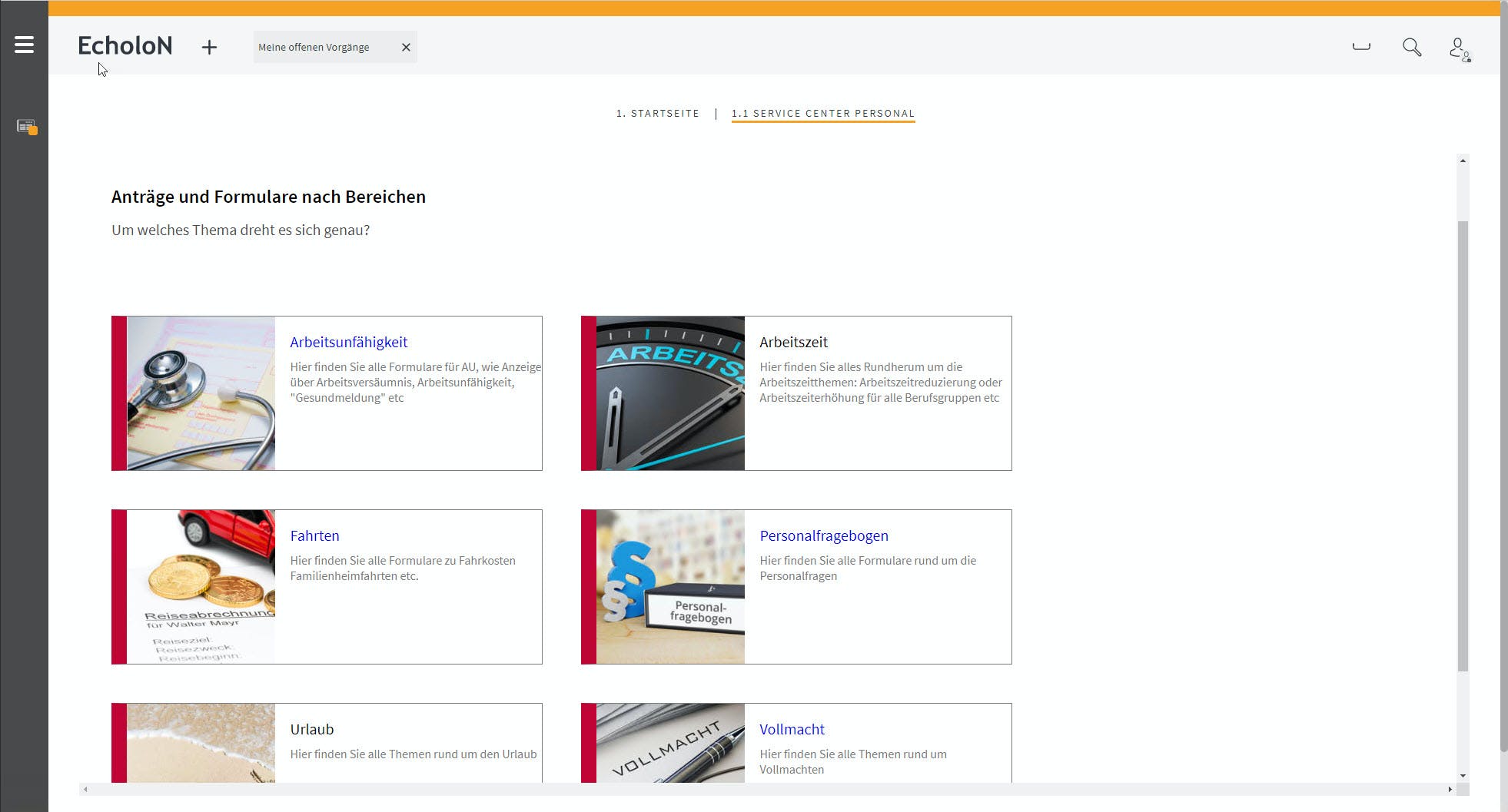Switch to the Meine offenen Vorgänge tab

[314, 48]
